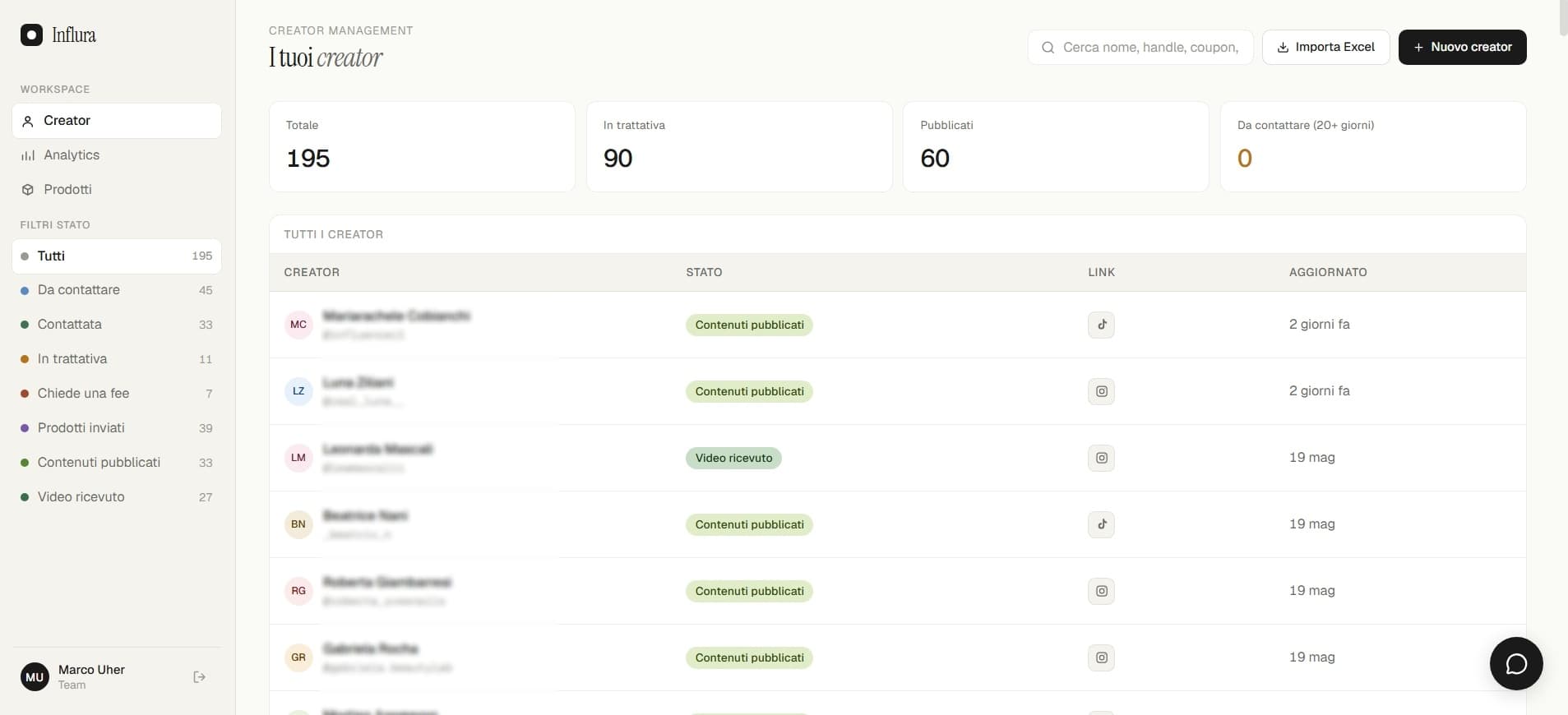Filter by Chiede una fee status
The height and width of the screenshot is (715, 1568).
pyautogui.click(x=117, y=394)
